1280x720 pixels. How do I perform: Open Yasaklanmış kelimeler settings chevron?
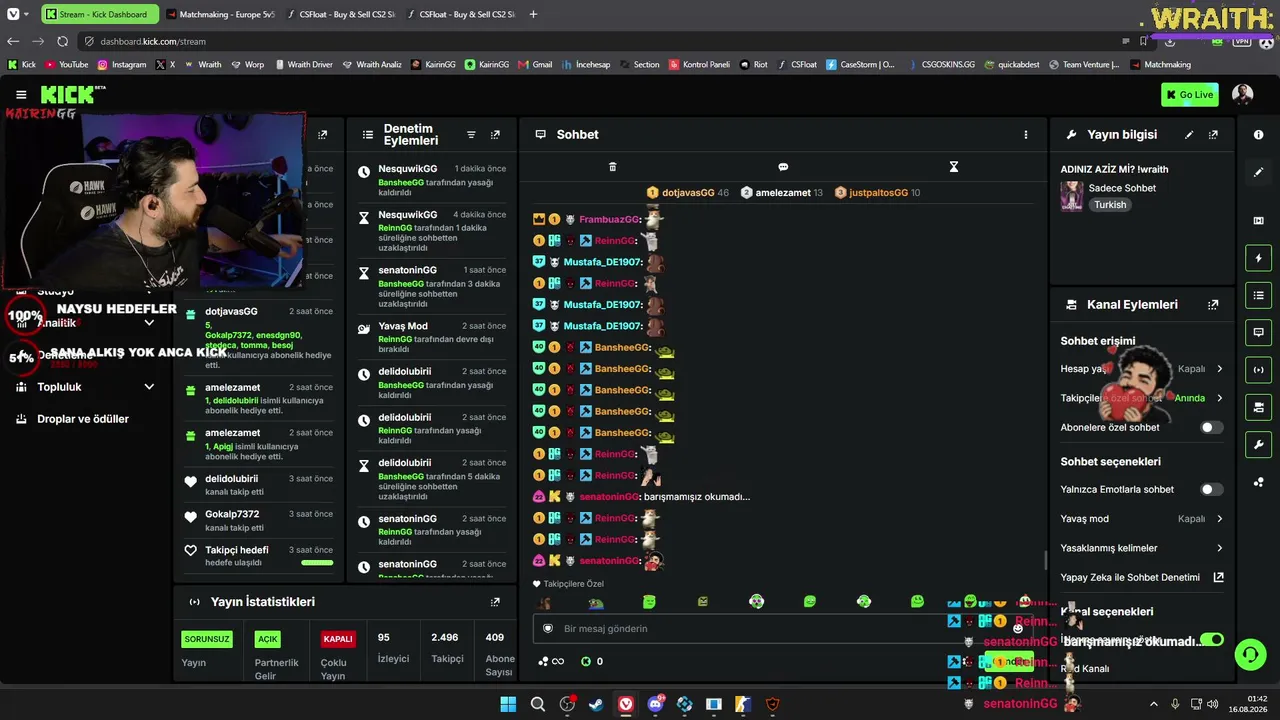(1219, 548)
